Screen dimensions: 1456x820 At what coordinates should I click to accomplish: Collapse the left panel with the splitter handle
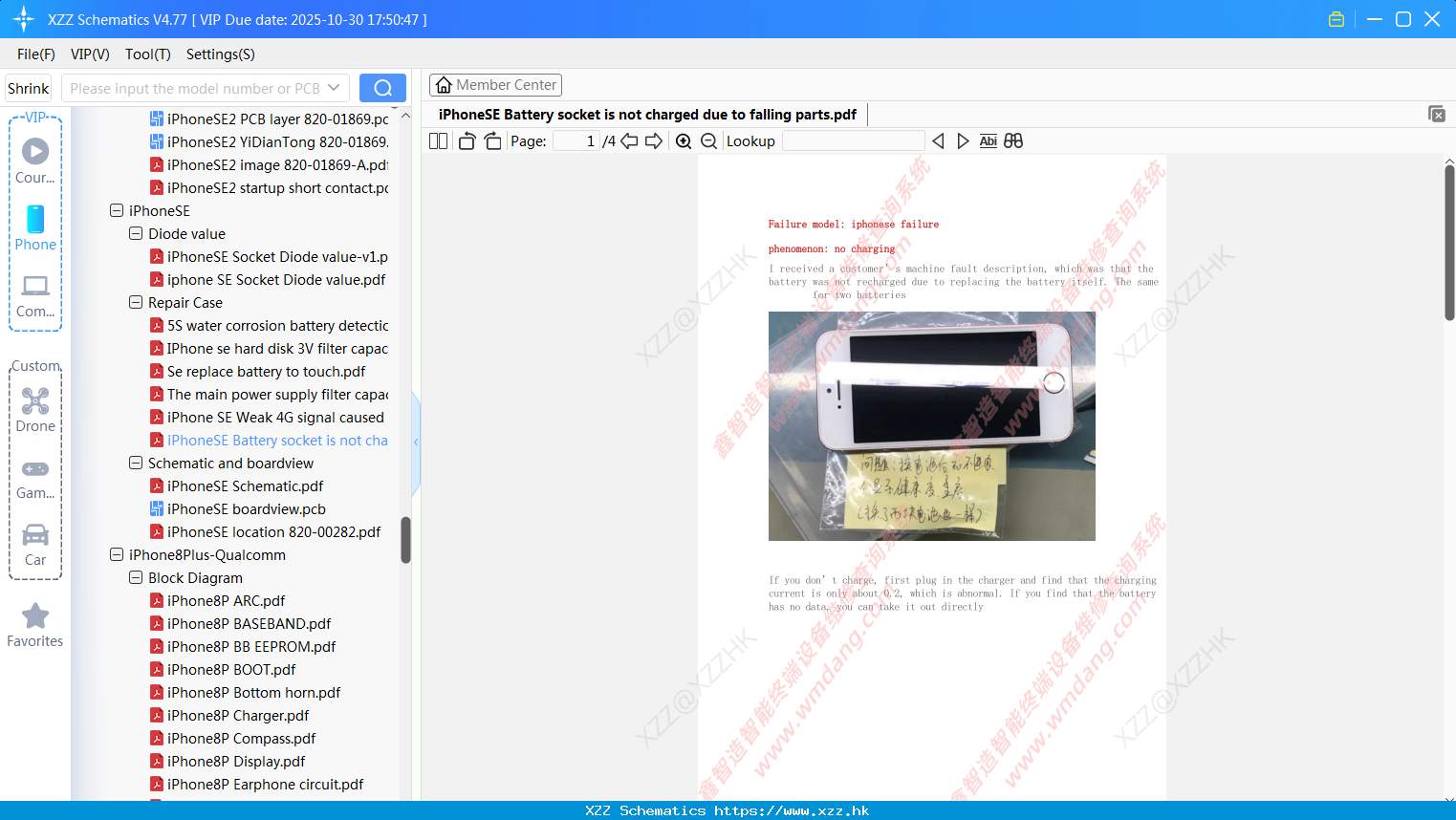tap(416, 442)
